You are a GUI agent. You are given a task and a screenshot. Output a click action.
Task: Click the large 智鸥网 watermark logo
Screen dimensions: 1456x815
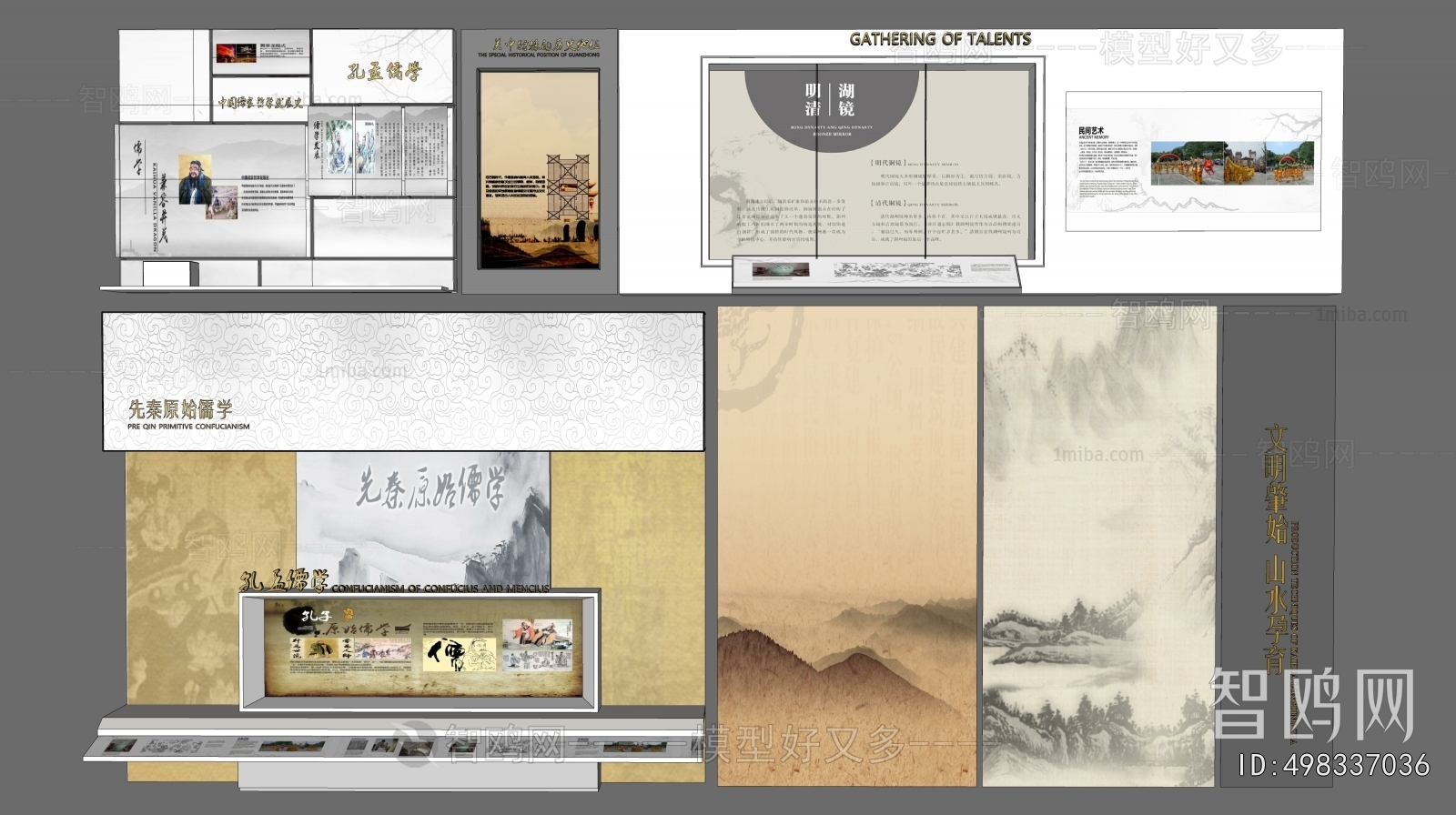tap(1312, 704)
